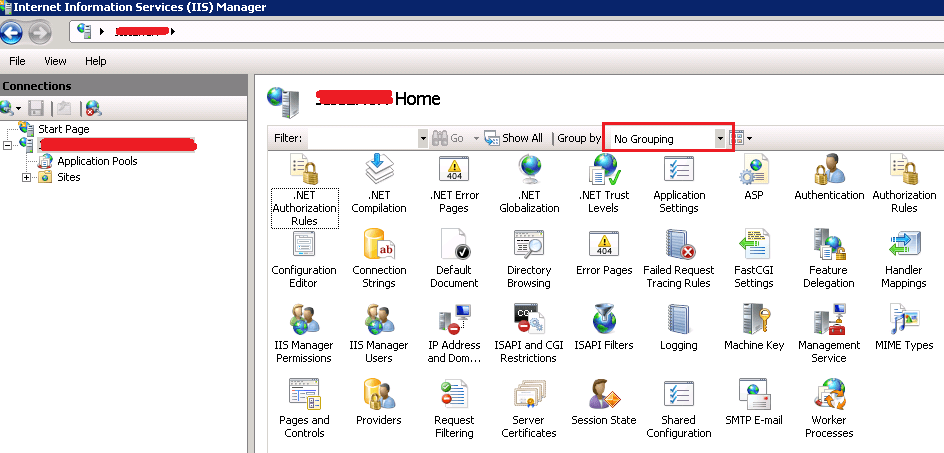The image size is (944, 453).
Task: Open Application Settings feature
Action: 679,184
